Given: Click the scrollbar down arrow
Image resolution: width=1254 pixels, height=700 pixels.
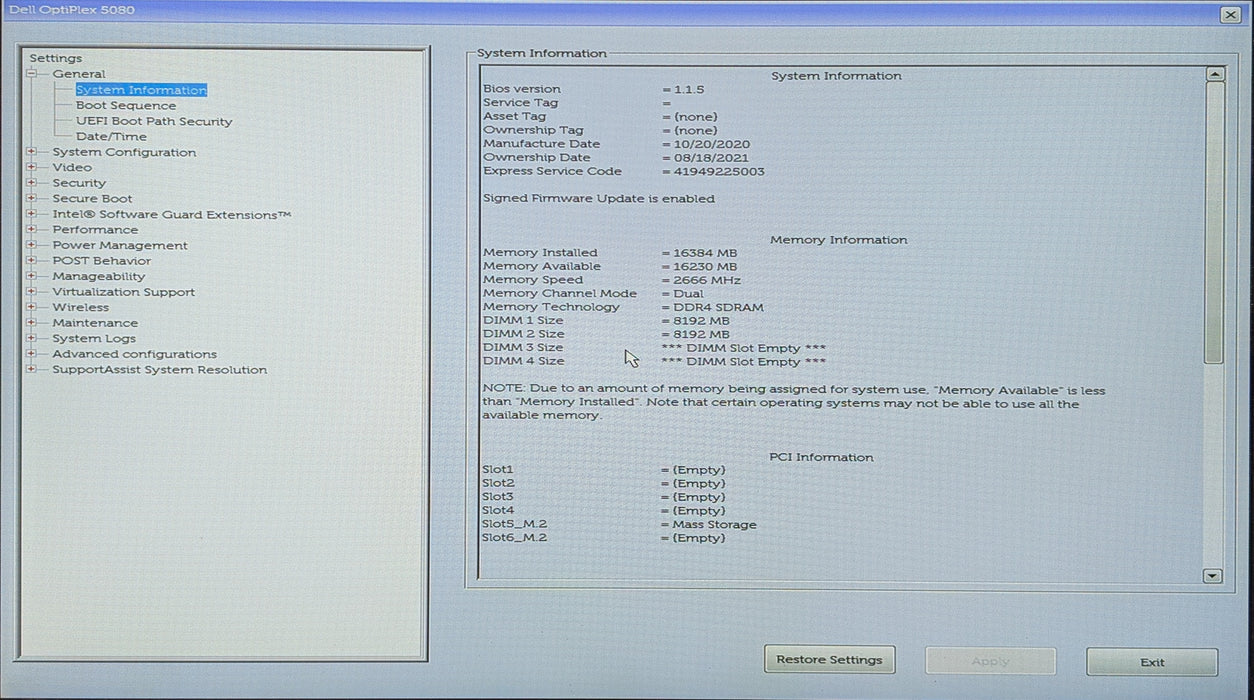Looking at the screenshot, I should [1212, 576].
